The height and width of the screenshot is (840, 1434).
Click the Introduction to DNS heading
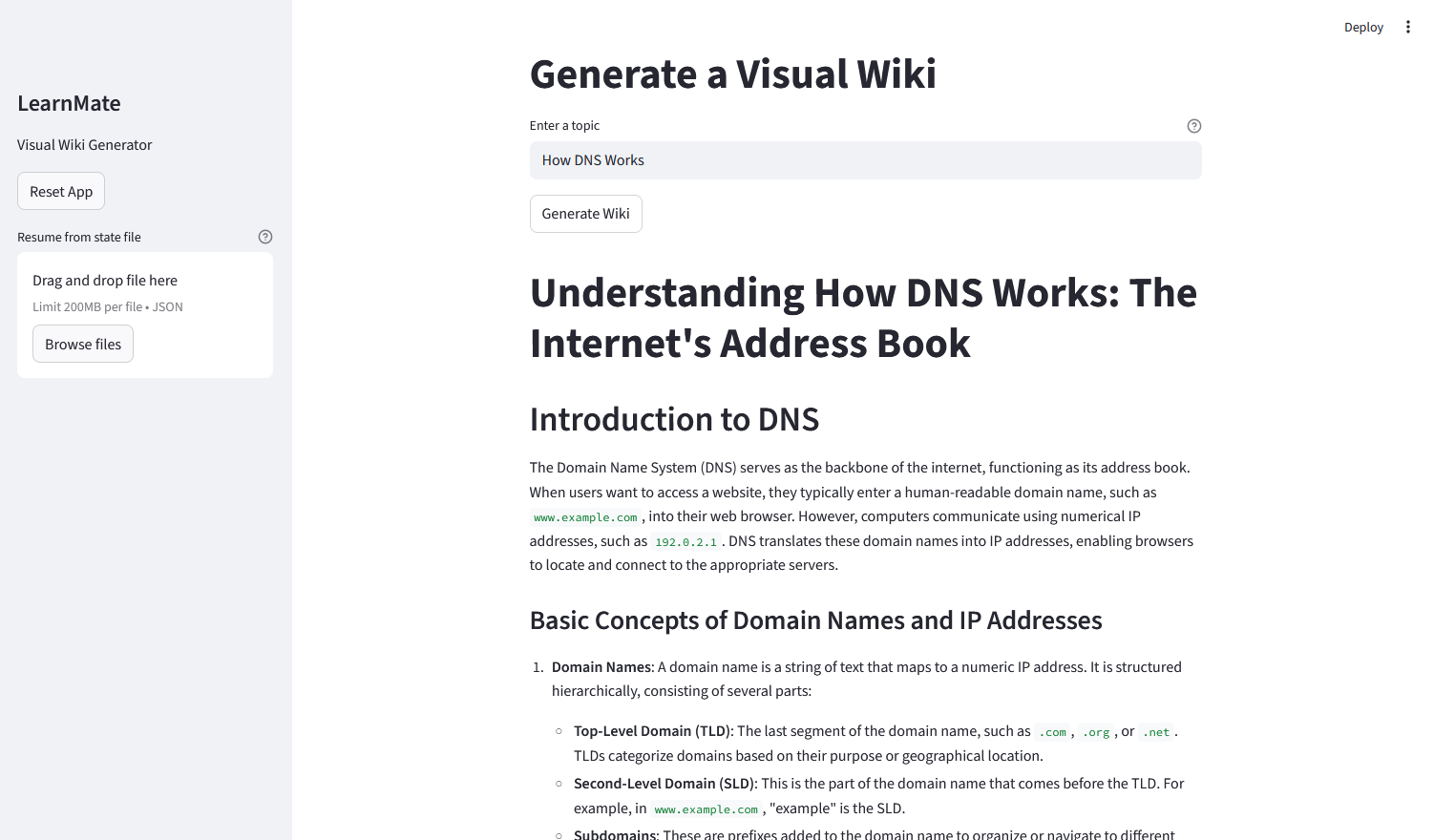tap(674, 420)
